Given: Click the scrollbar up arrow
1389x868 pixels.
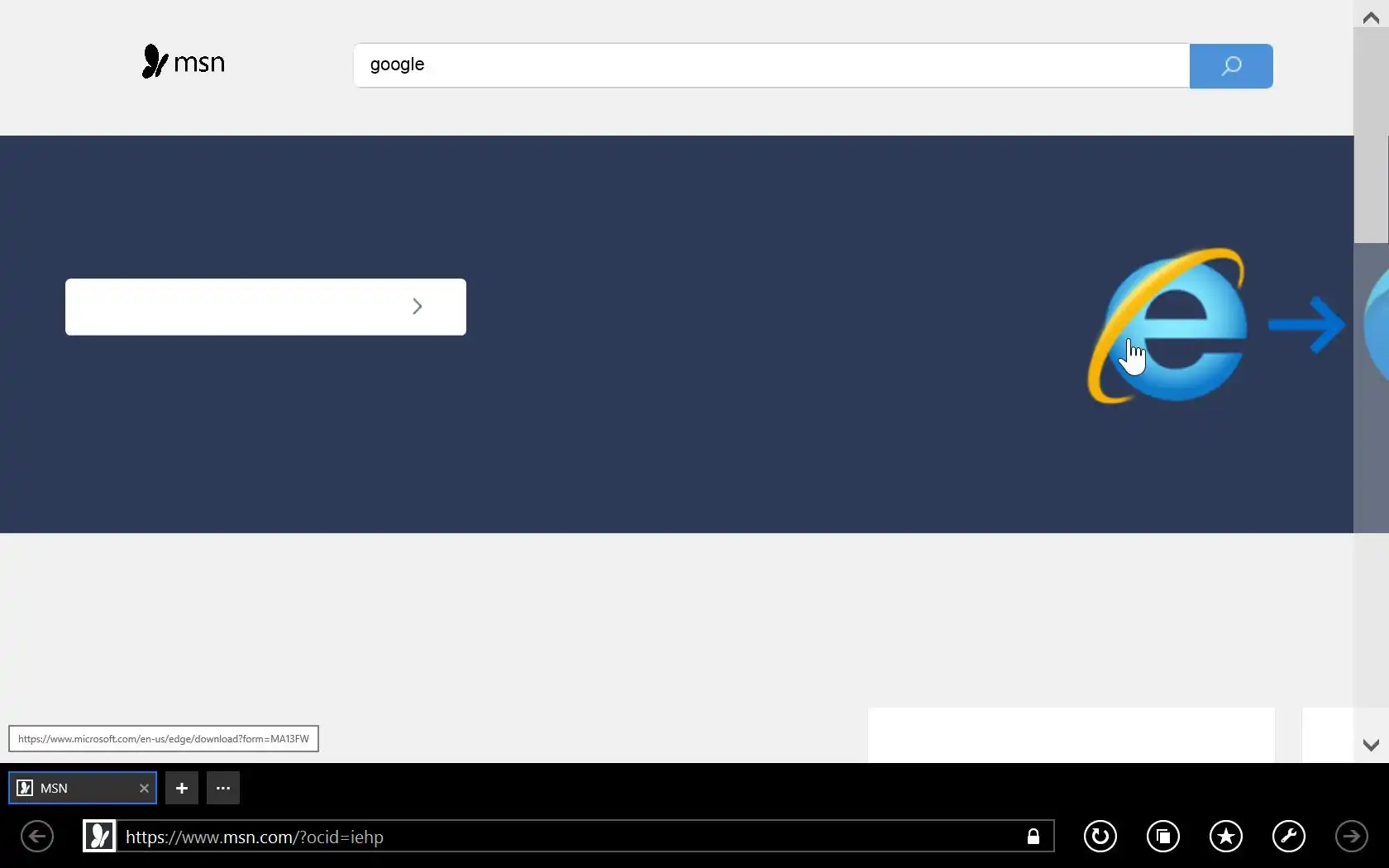Looking at the screenshot, I should point(1371,17).
